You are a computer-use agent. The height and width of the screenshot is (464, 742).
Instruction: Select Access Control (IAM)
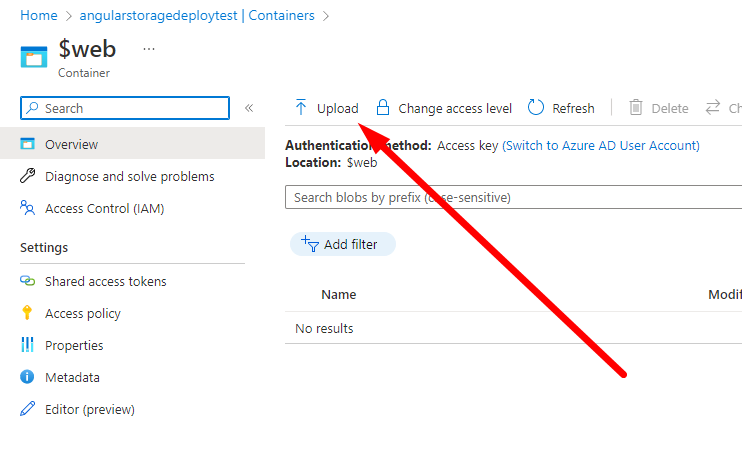tap(104, 208)
